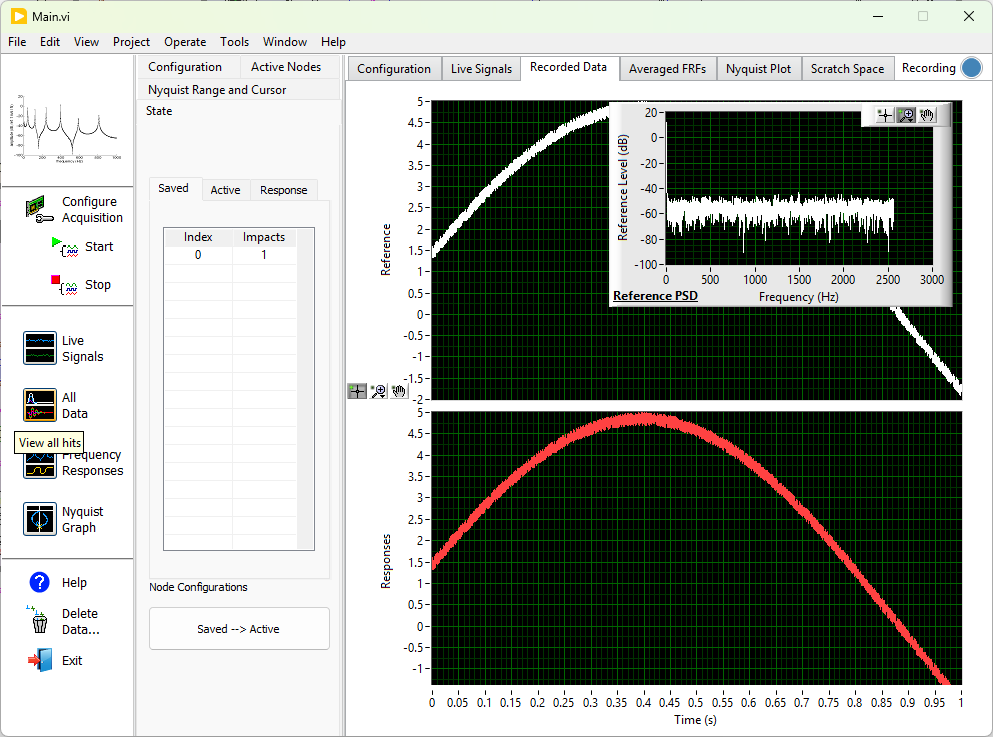Switch to the Live Signals tab
This screenshot has height=737, width=993.
pyautogui.click(x=481, y=68)
